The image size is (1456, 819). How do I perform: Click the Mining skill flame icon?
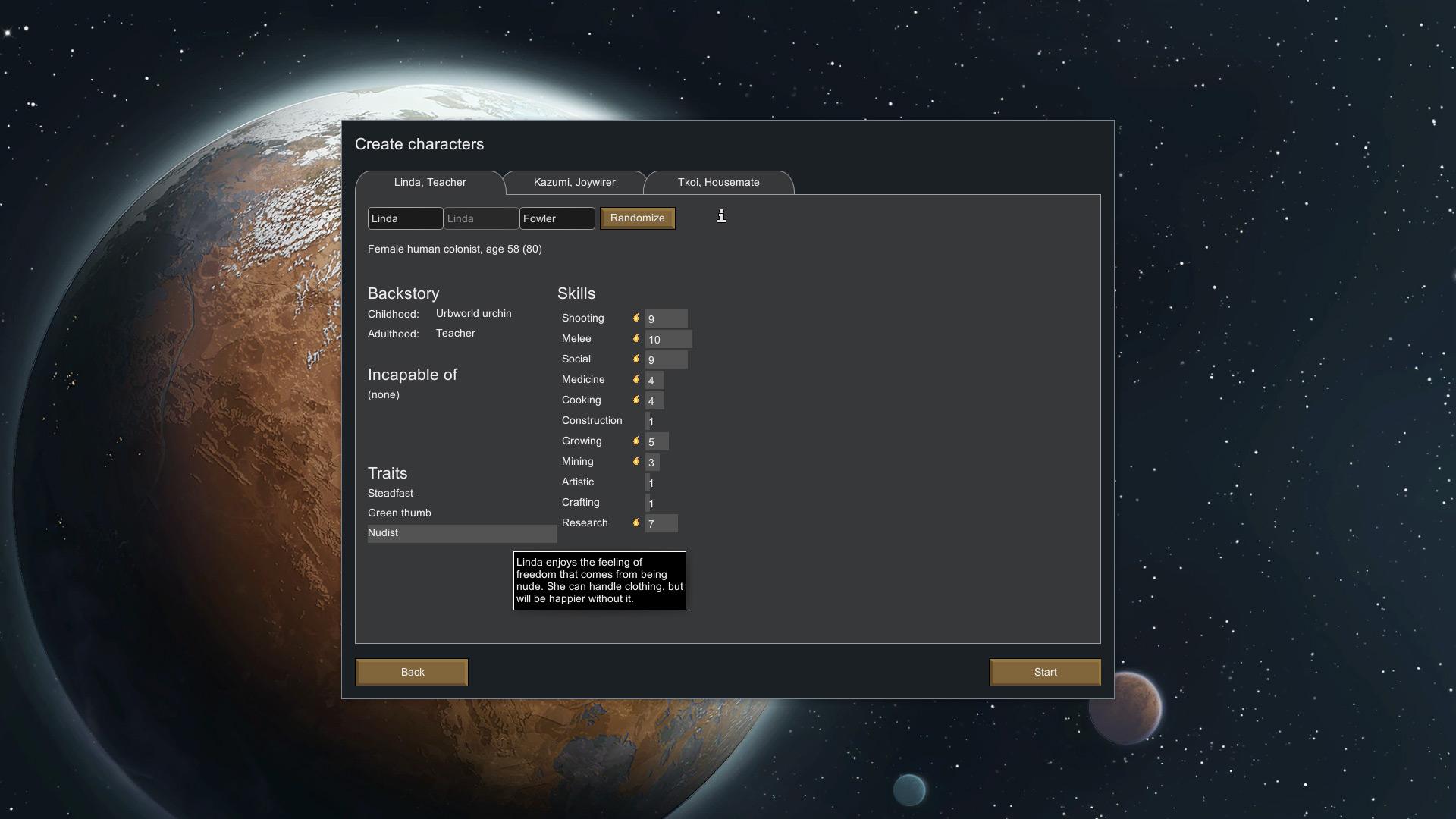(636, 461)
